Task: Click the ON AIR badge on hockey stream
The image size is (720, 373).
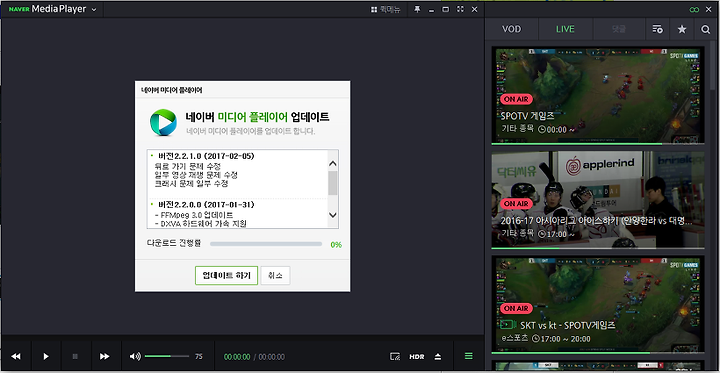Action: [x=516, y=203]
